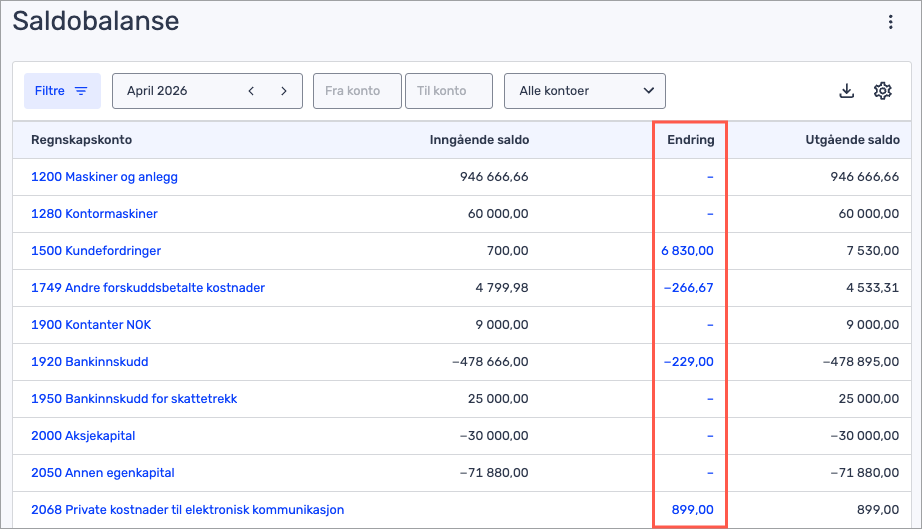This screenshot has width=922, height=529.
Task: Go to previous month with left chevron
Action: click(252, 91)
